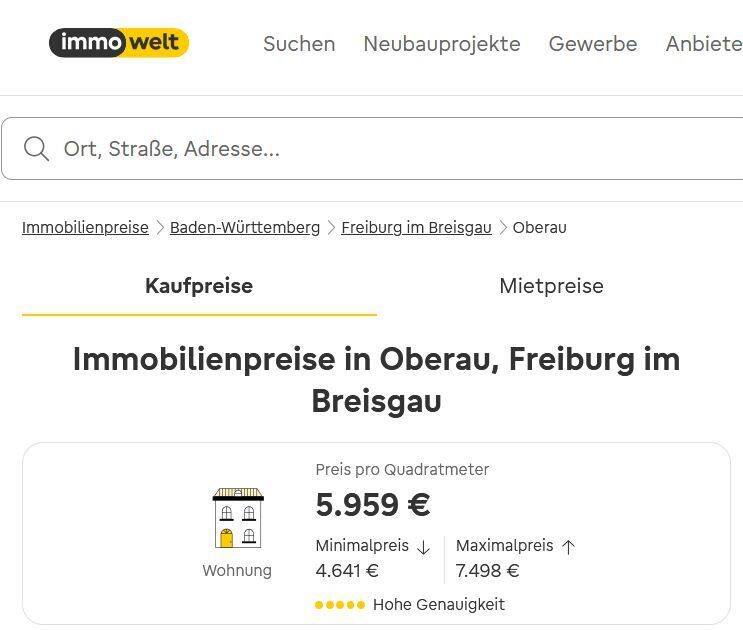The width and height of the screenshot is (743, 630).
Task: Select the Kaufpreise tab
Action: click(x=199, y=286)
